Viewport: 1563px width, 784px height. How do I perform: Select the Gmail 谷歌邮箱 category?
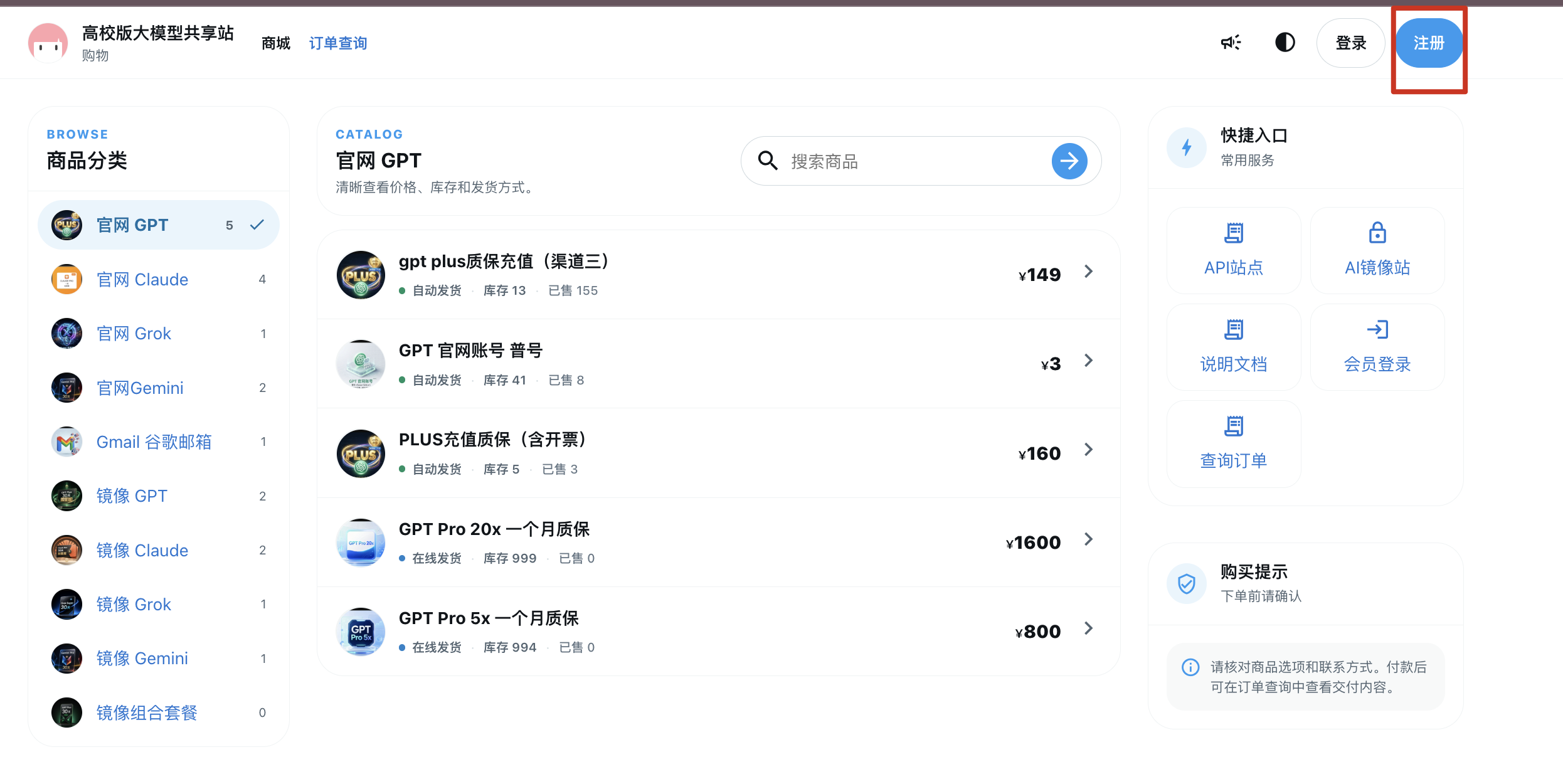[159, 442]
